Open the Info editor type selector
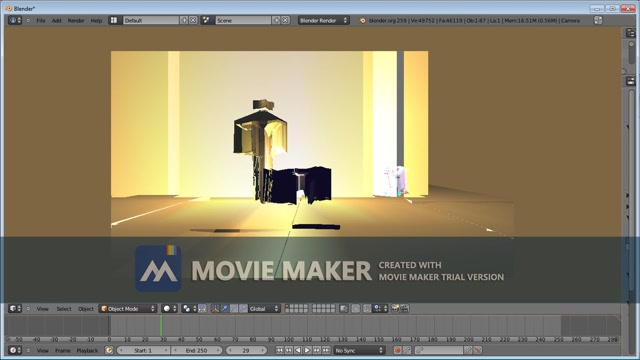Screen dimensions: 640x360 click(15, 20)
